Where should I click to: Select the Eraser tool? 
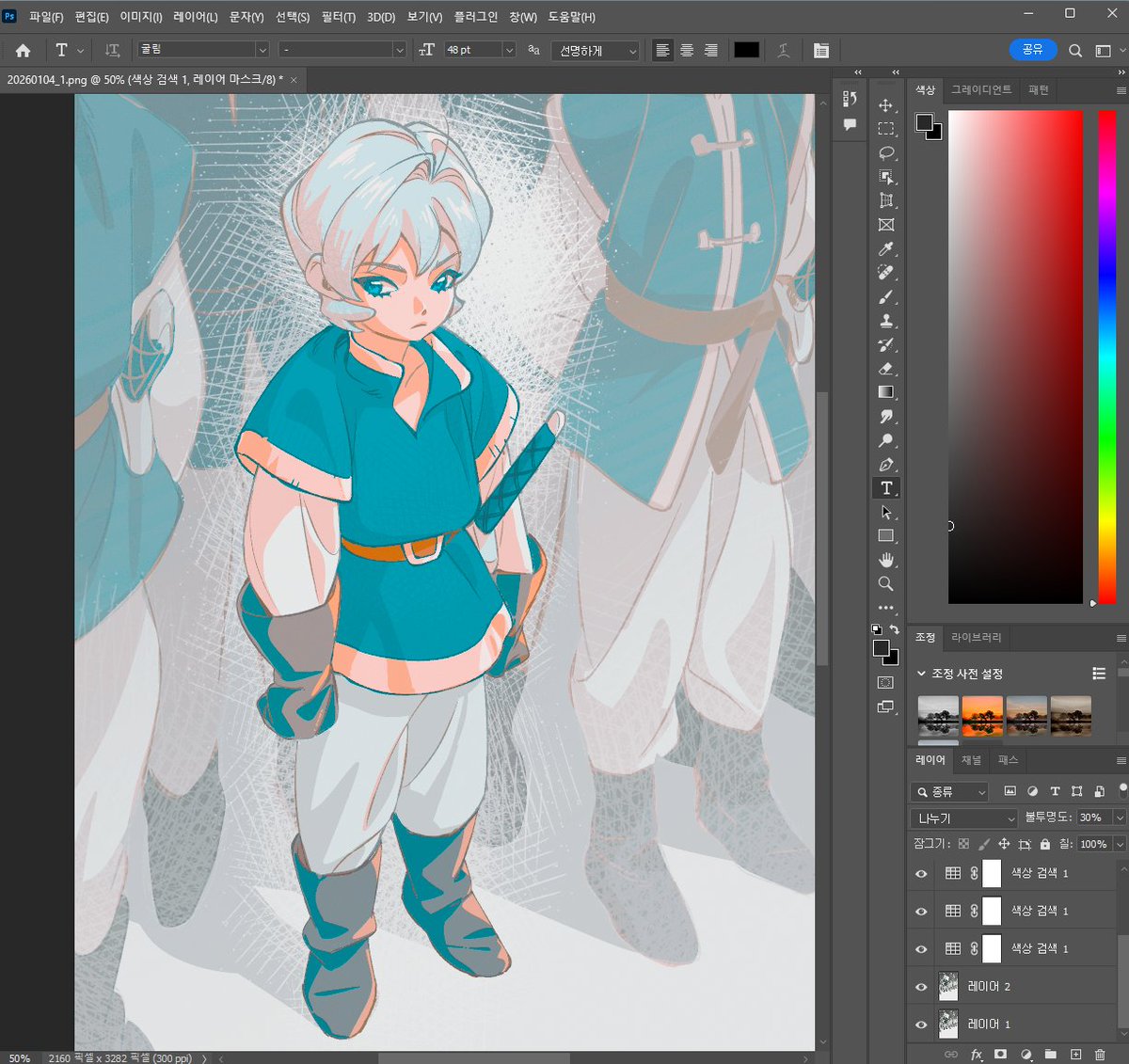click(885, 369)
